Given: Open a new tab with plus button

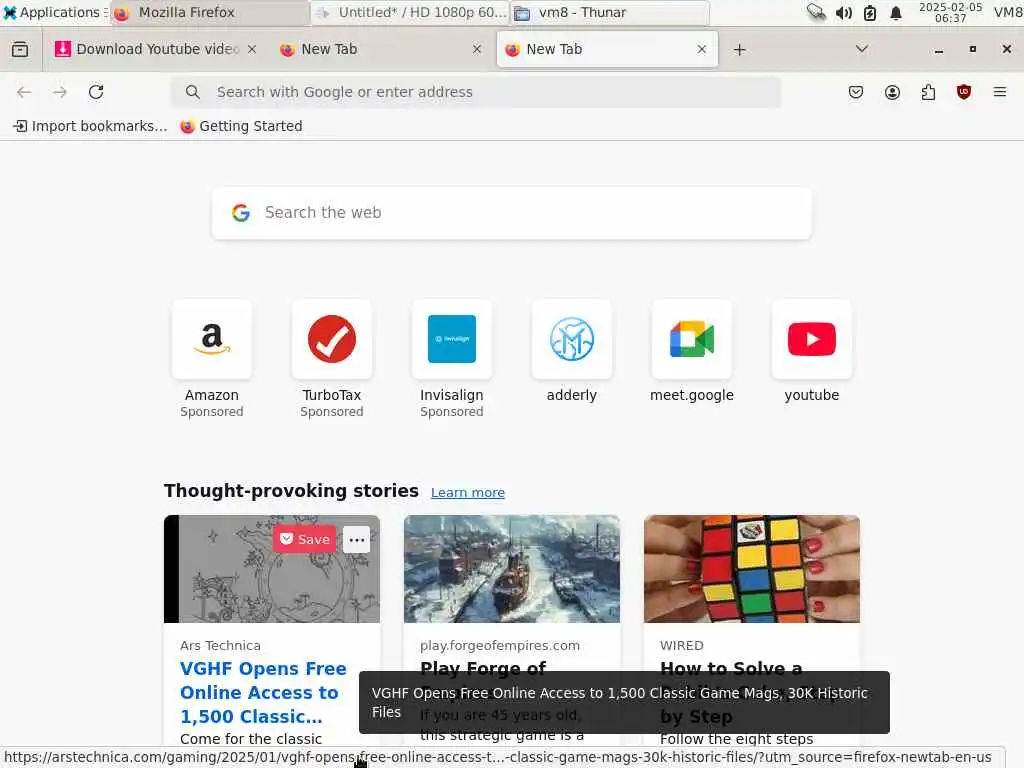Looking at the screenshot, I should tap(739, 50).
